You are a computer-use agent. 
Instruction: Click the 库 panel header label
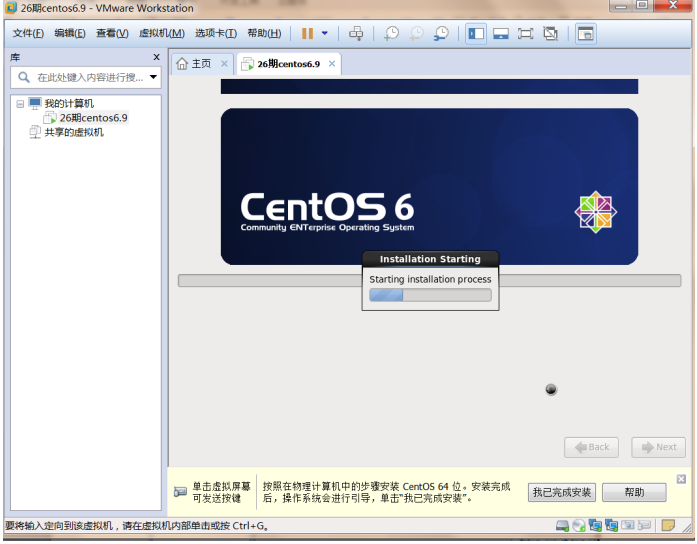point(15,58)
